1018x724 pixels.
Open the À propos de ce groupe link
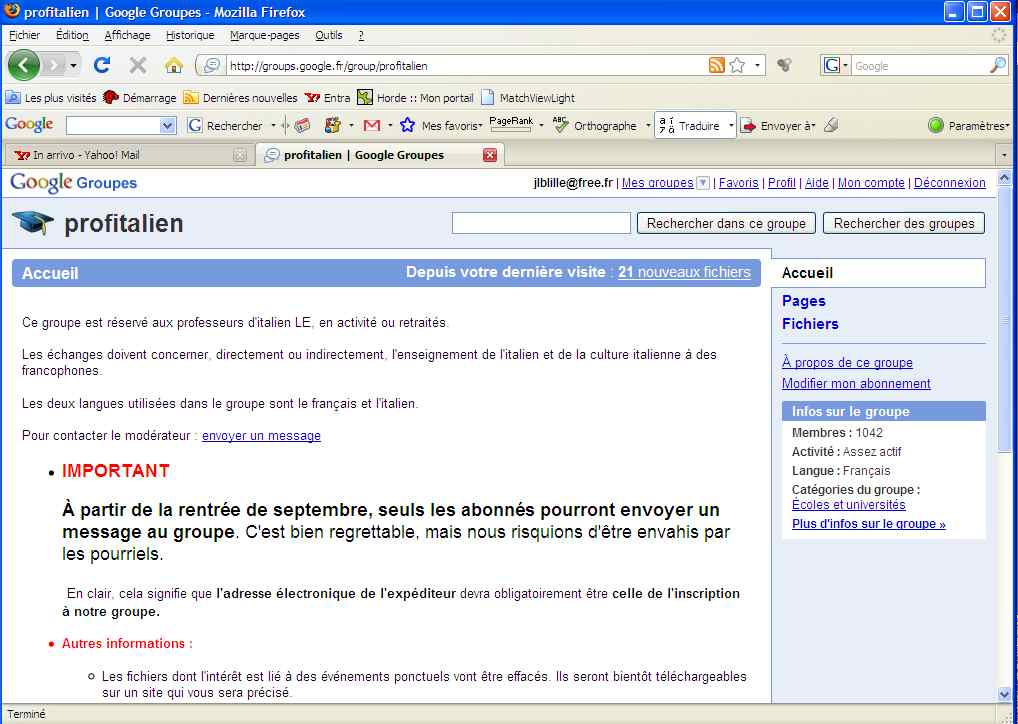click(847, 363)
